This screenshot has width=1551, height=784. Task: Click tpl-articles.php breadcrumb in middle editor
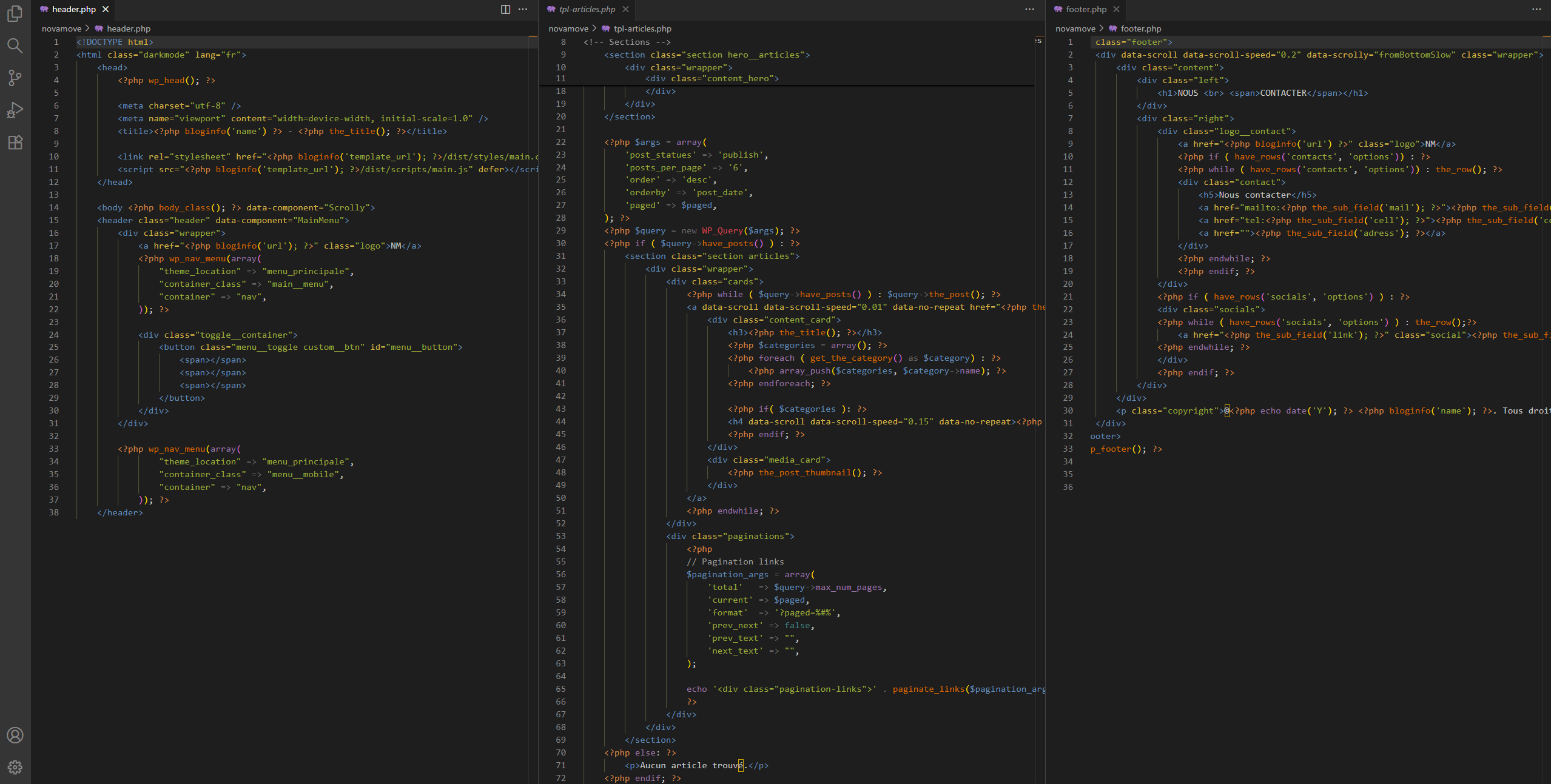[642, 28]
